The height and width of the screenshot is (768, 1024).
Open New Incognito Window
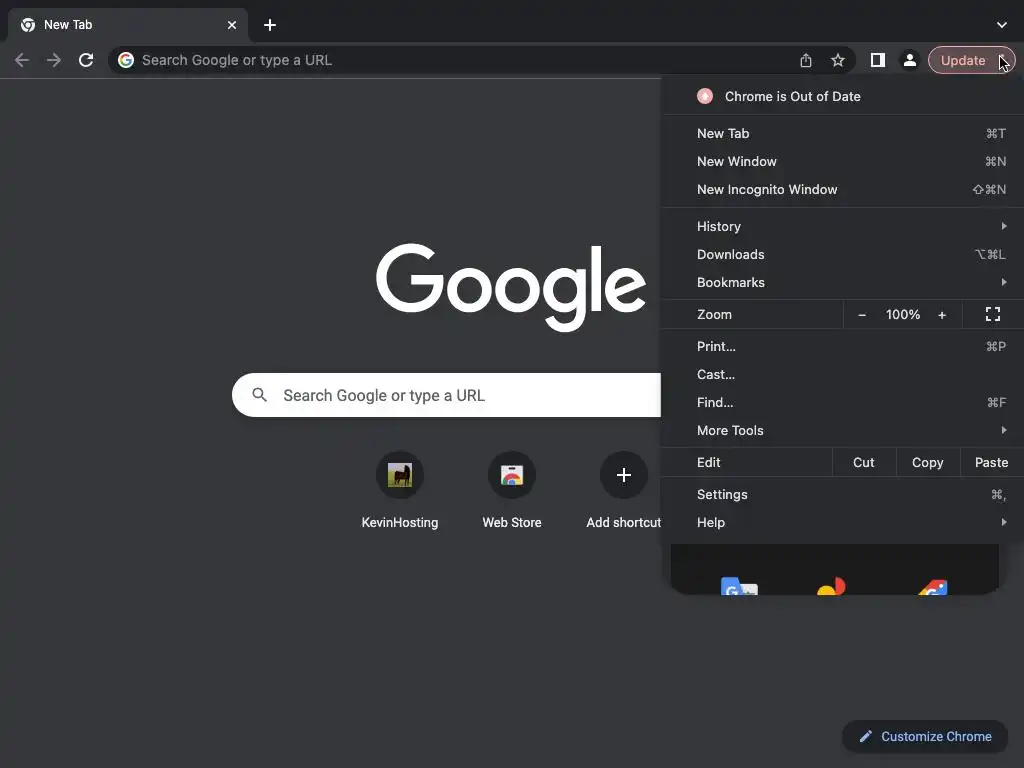coord(842,189)
